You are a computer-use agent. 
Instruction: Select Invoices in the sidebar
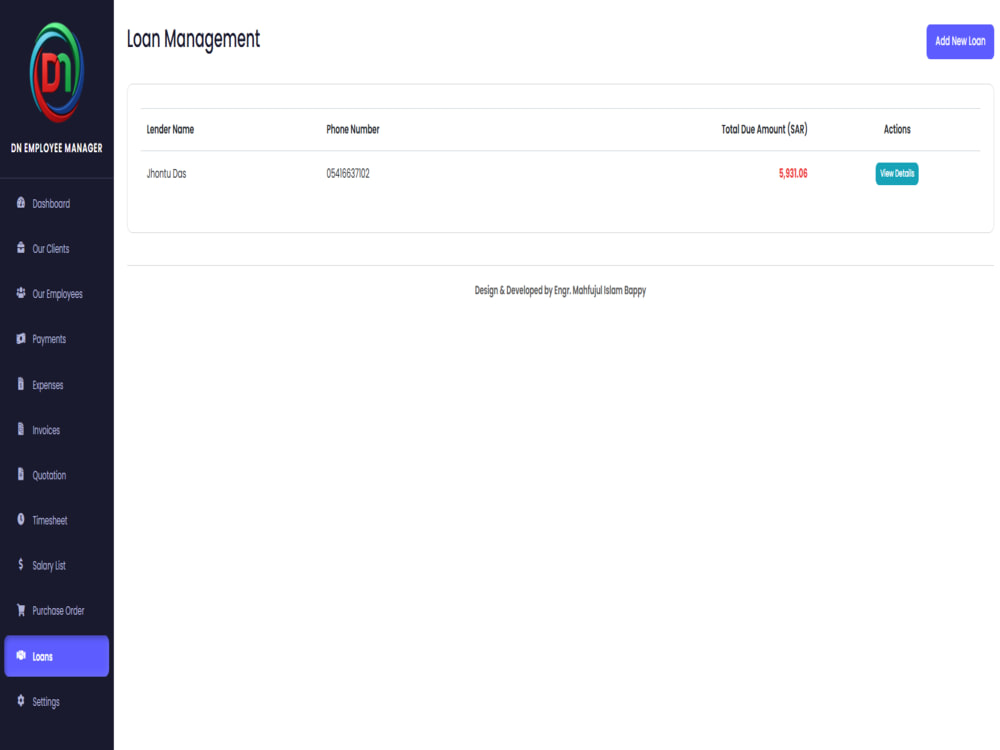pos(56,430)
